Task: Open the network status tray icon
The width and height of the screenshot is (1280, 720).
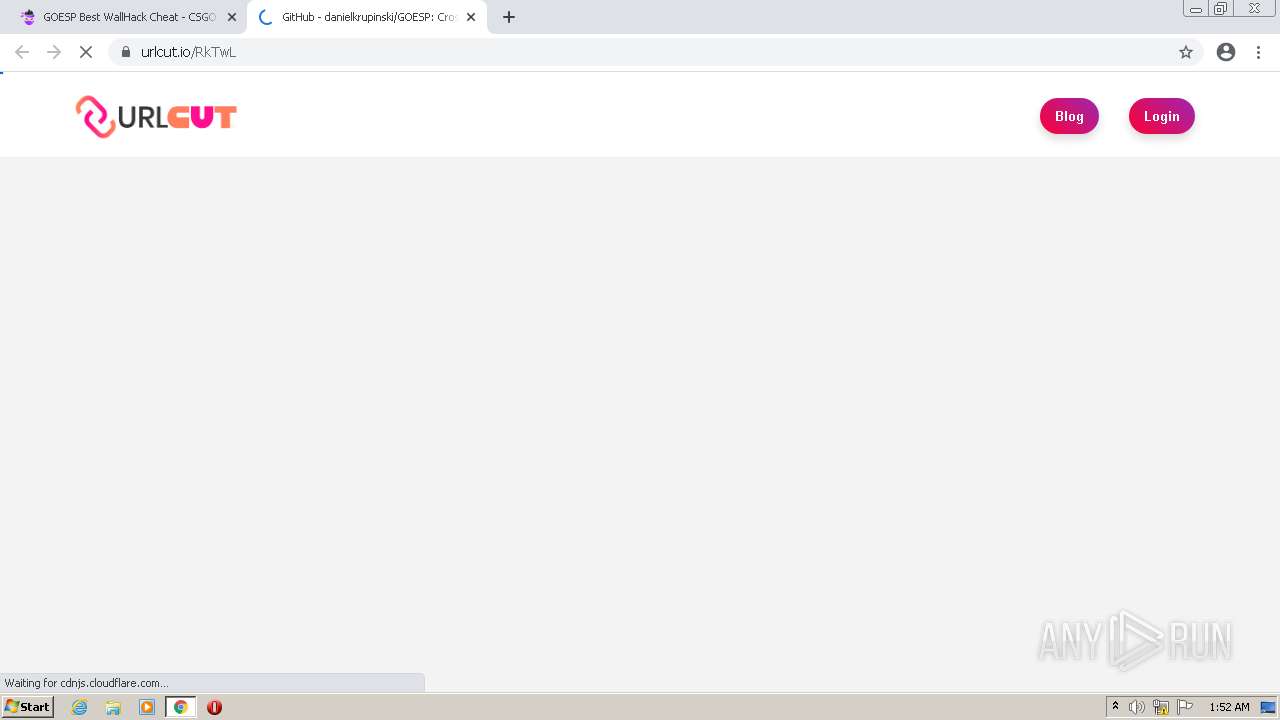Action: tap(1161, 707)
